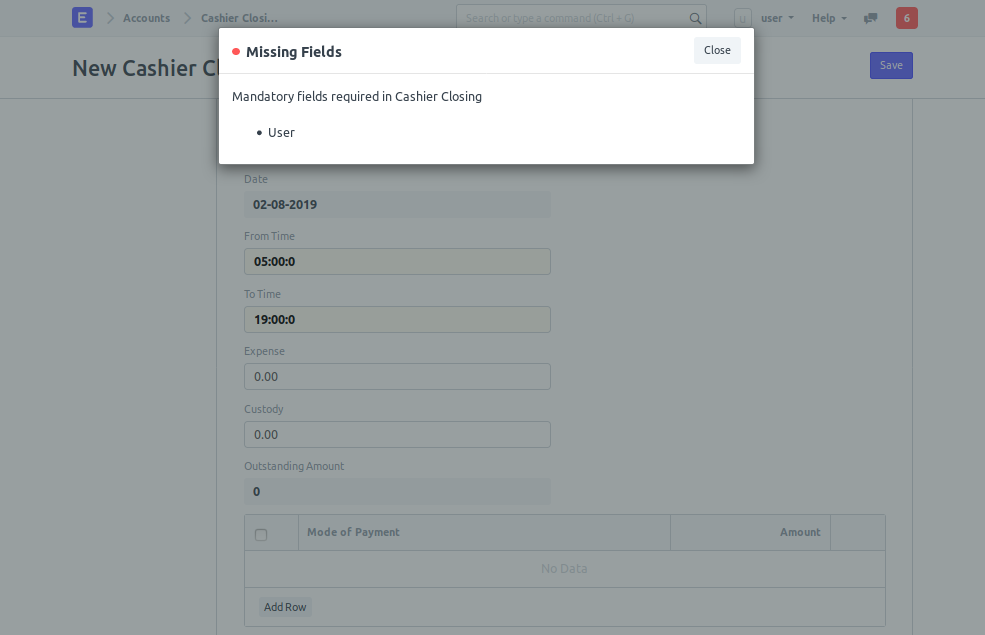Click the ERPNext "E" home logo
The image size is (985, 635).
82,18
